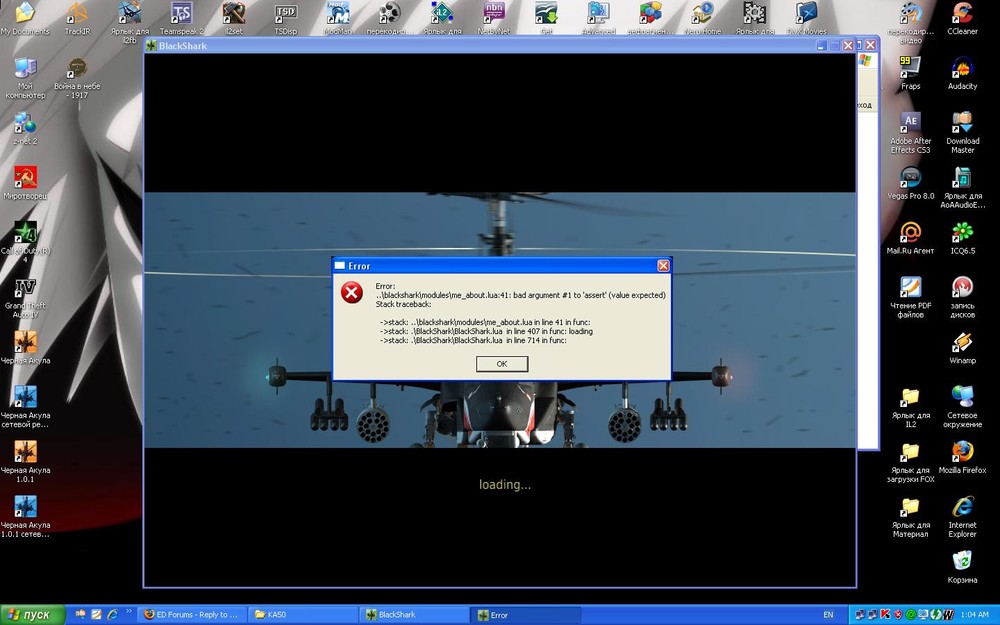Open the Черная Акула сетевой ре... shortcut
This screenshot has width=1000, height=625.
pyautogui.click(x=26, y=406)
